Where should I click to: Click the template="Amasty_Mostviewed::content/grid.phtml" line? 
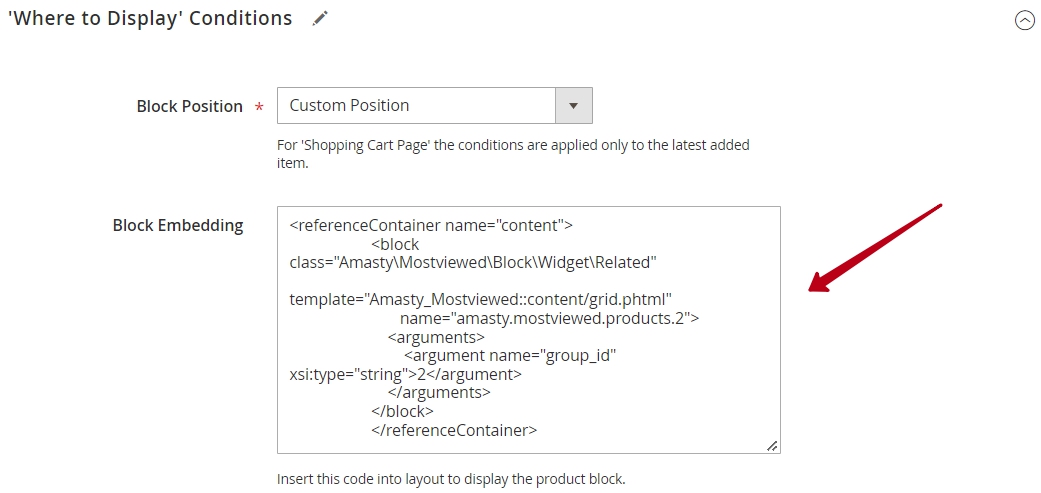click(x=481, y=300)
